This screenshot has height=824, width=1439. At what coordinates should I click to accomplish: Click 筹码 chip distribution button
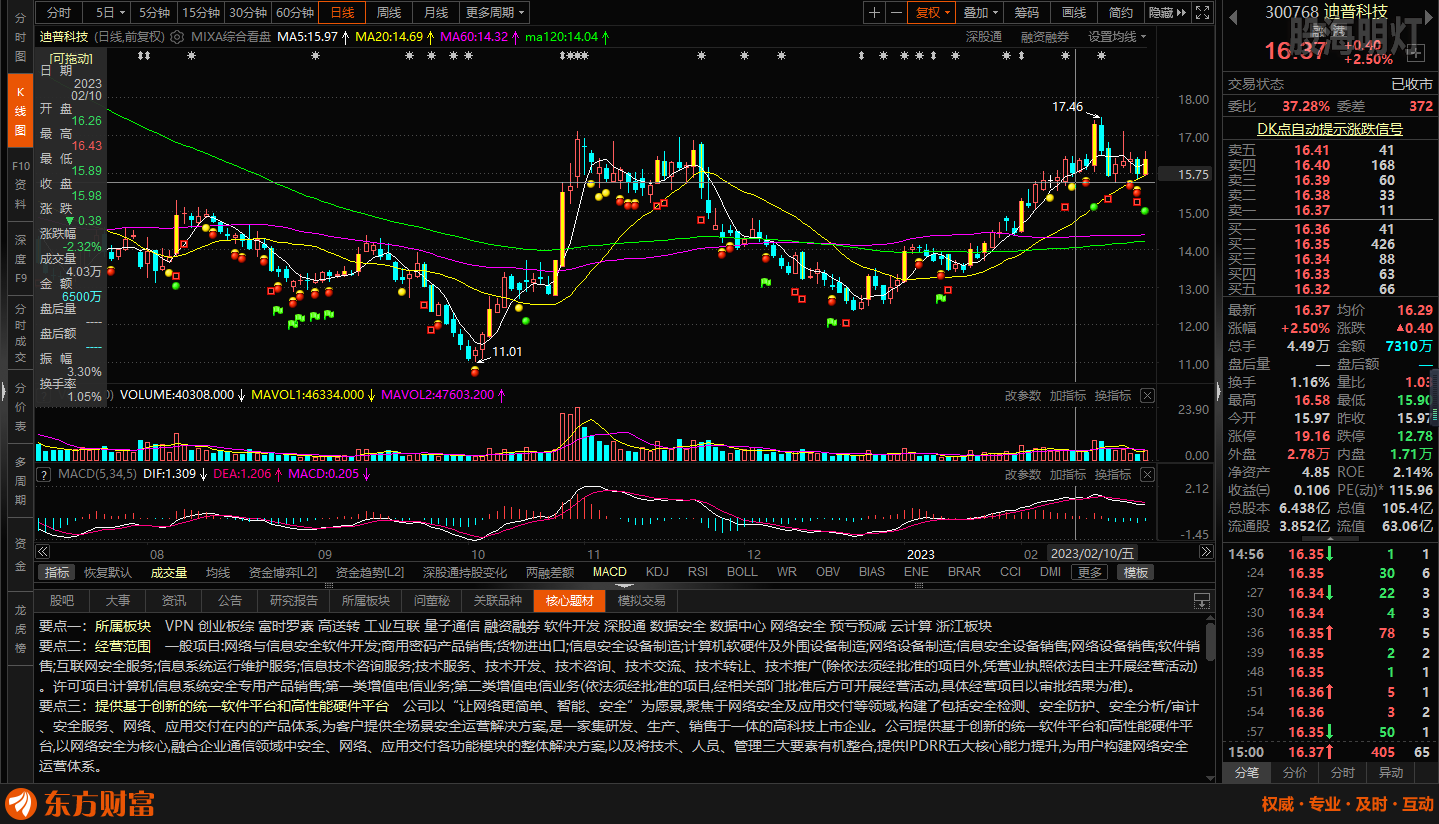(1027, 13)
